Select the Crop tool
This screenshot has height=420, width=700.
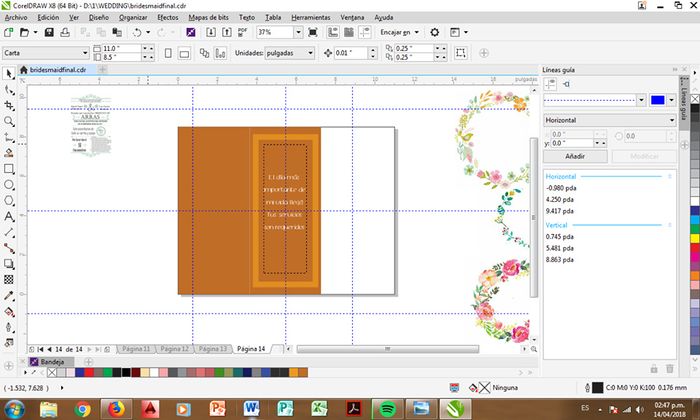9,105
